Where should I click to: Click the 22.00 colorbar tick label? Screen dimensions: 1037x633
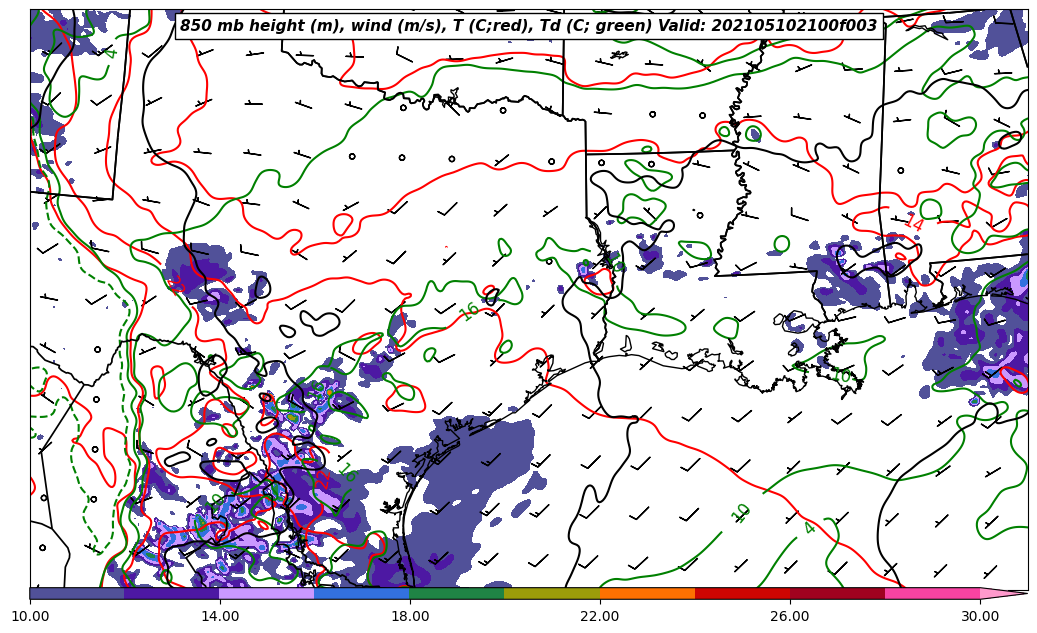600,616
